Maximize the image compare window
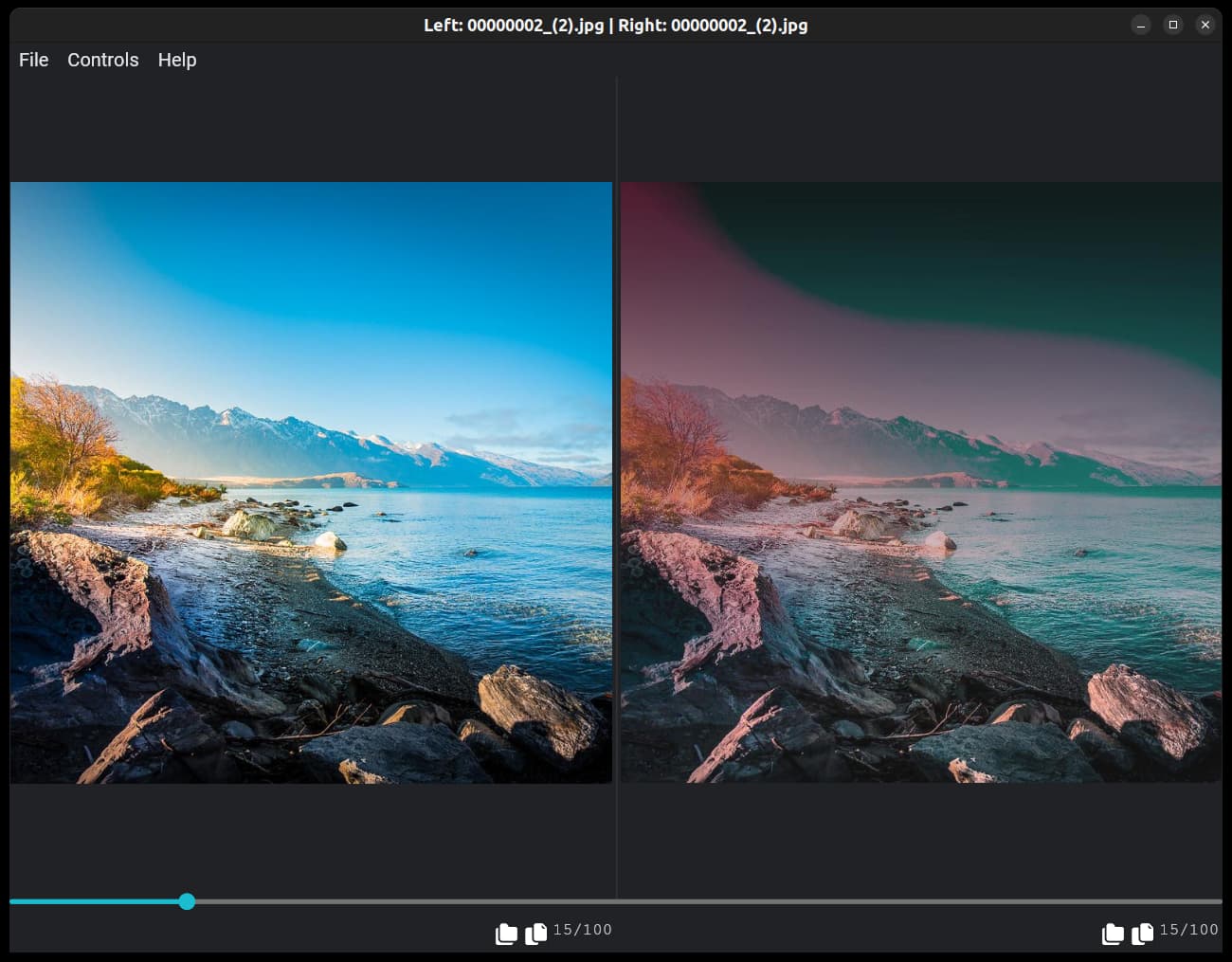This screenshot has width=1232, height=962. click(1173, 26)
